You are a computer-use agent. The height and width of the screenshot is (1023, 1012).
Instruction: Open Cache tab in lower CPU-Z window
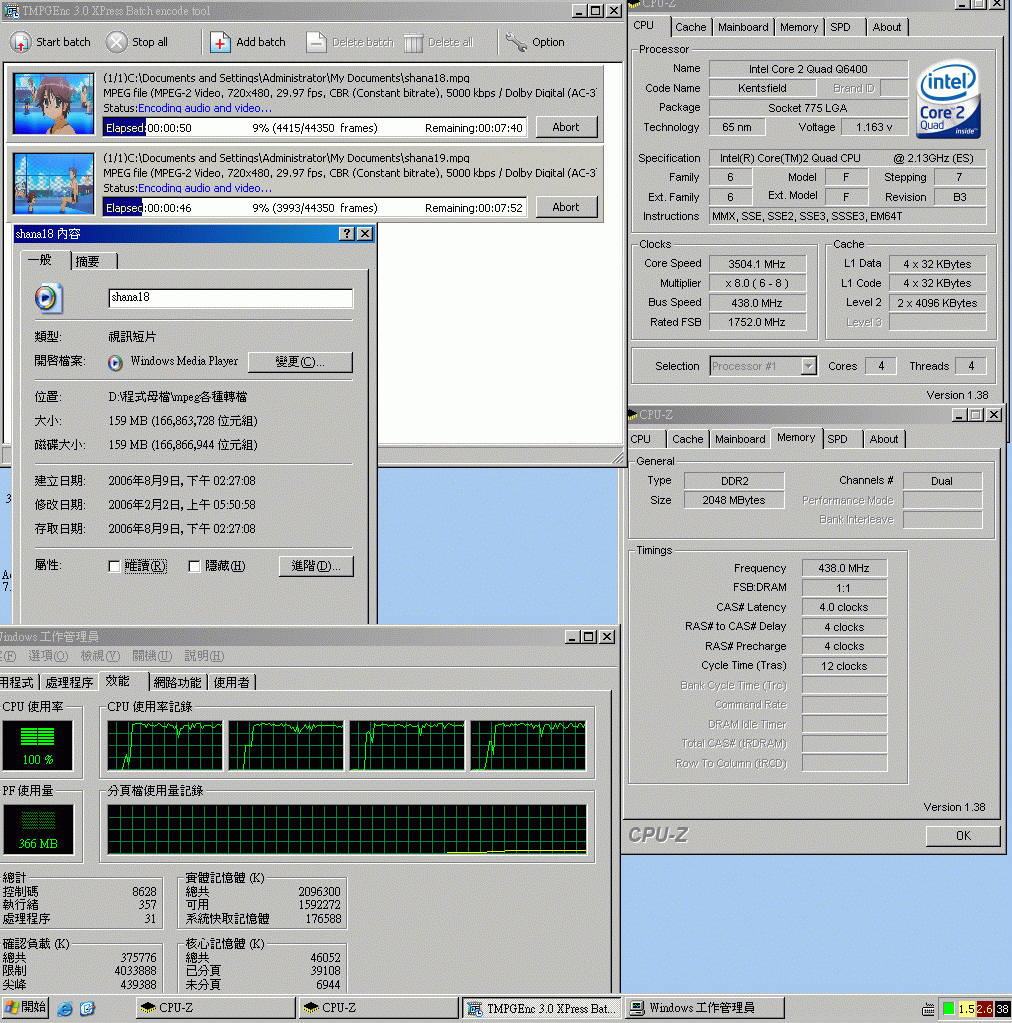pos(688,439)
